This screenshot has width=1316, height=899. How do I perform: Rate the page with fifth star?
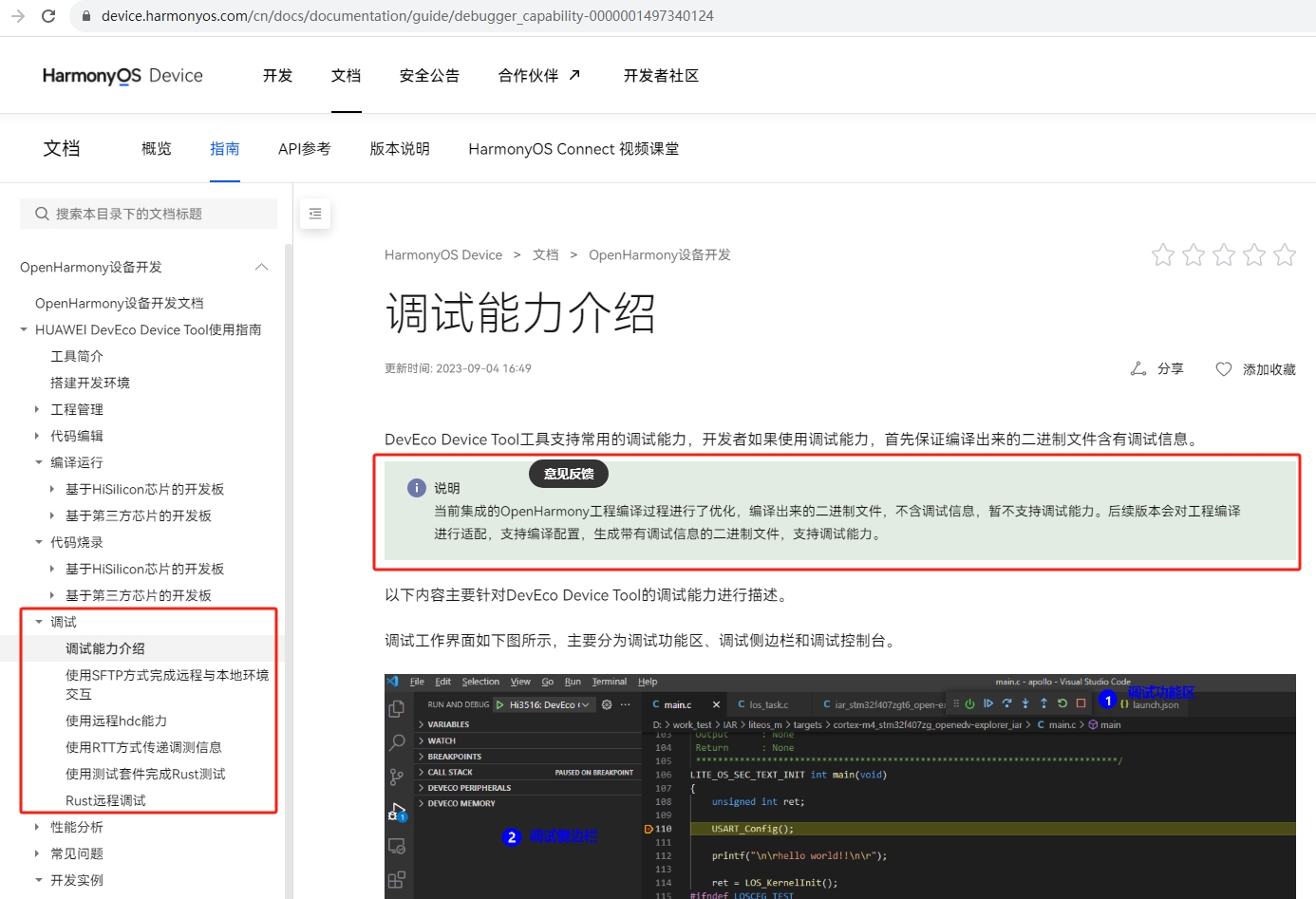click(x=1285, y=254)
